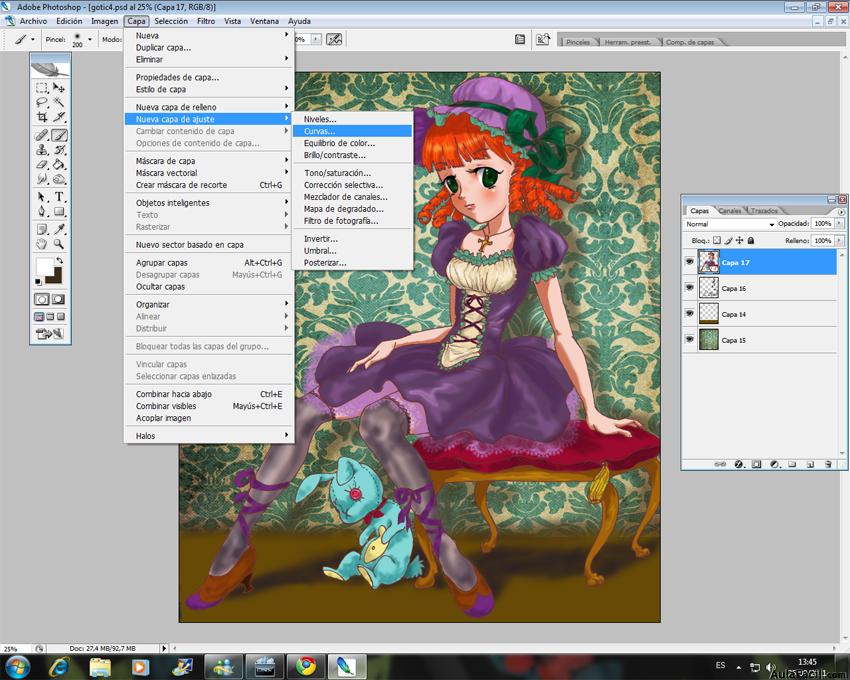
Task: Click Acoplar imagen entry
Action: [x=209, y=418]
